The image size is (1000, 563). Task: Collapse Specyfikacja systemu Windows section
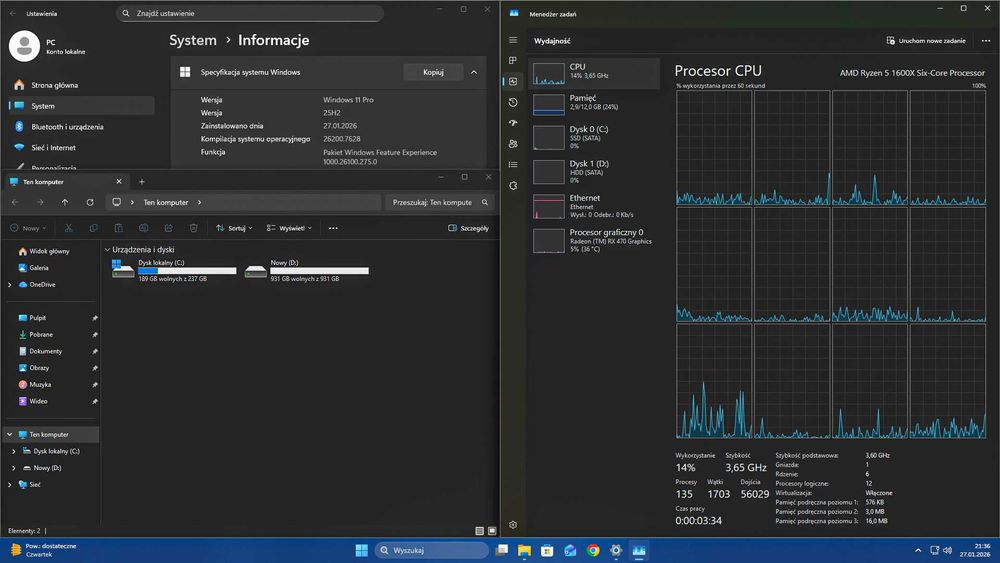[474, 72]
